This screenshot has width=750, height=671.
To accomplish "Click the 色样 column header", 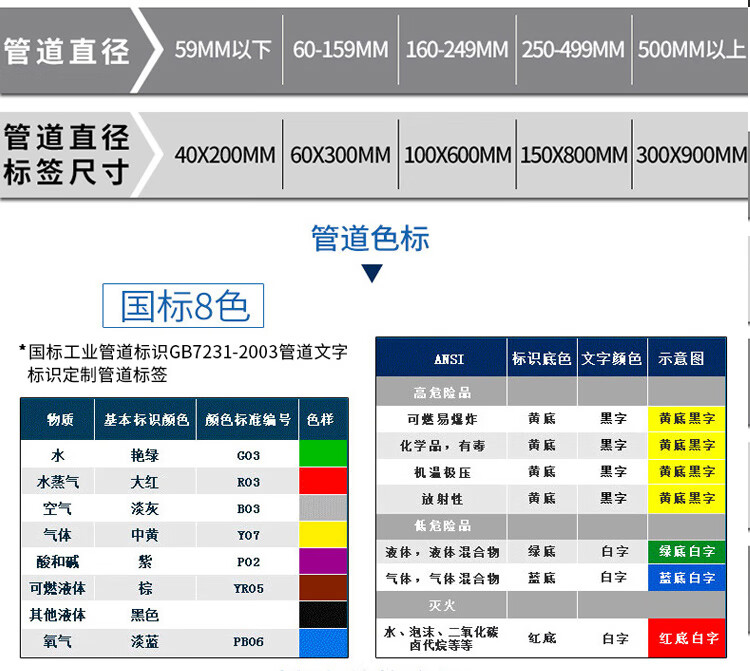I will 321,420.
